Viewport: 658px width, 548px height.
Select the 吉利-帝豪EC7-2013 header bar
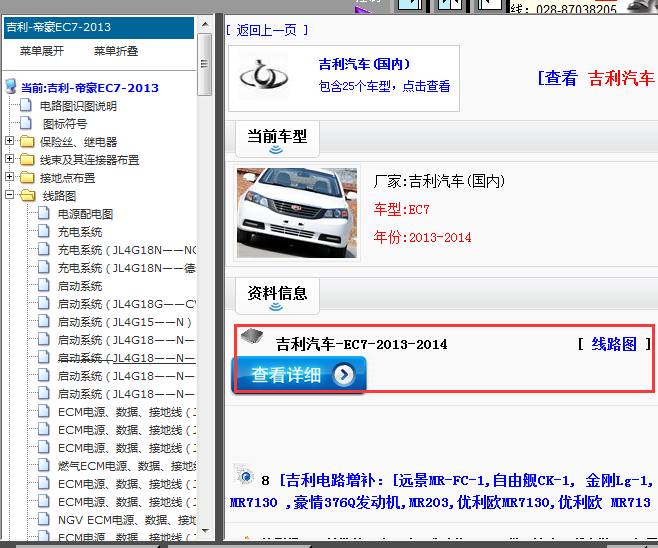(x=99, y=27)
